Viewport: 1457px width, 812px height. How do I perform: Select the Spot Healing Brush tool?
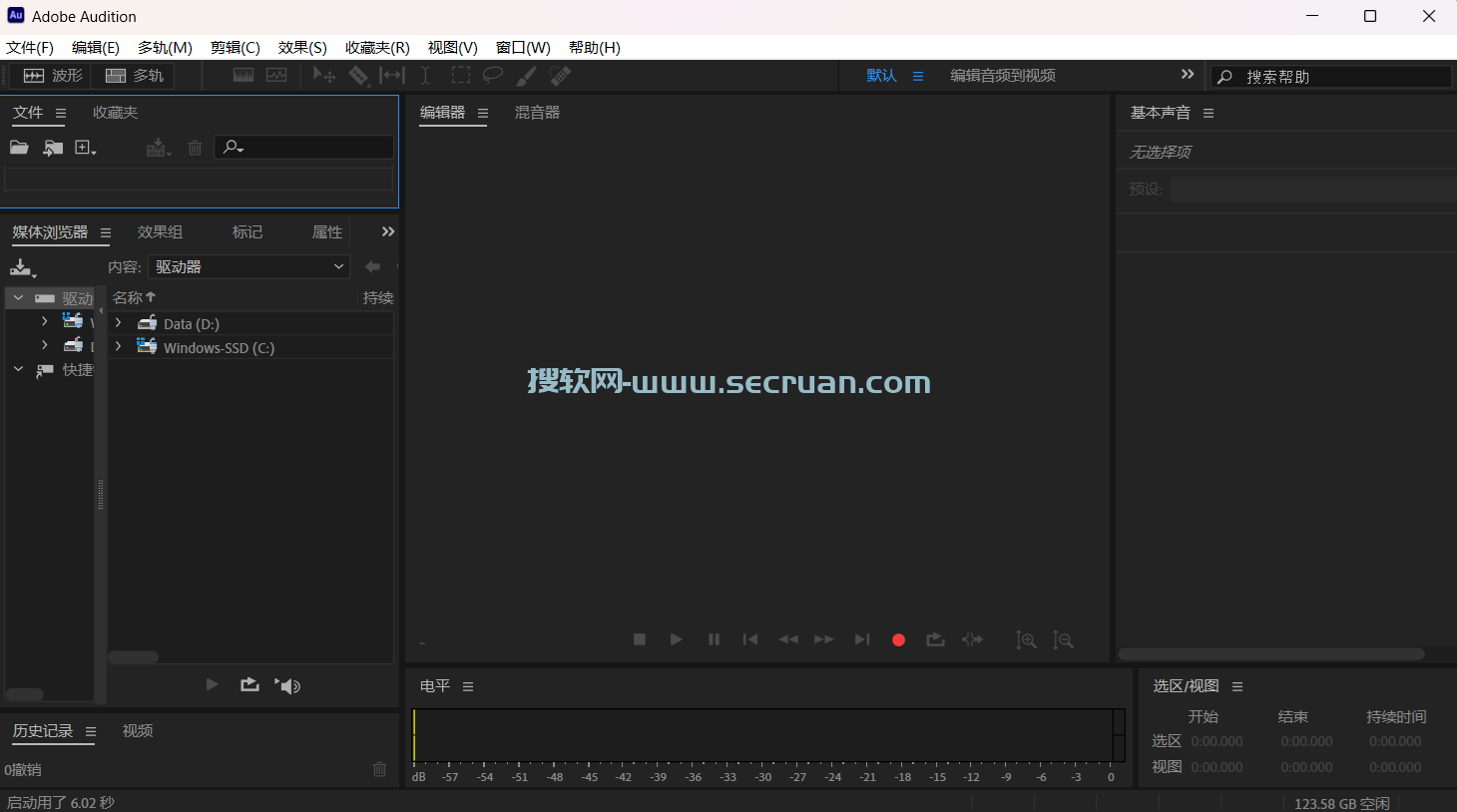pos(560,76)
